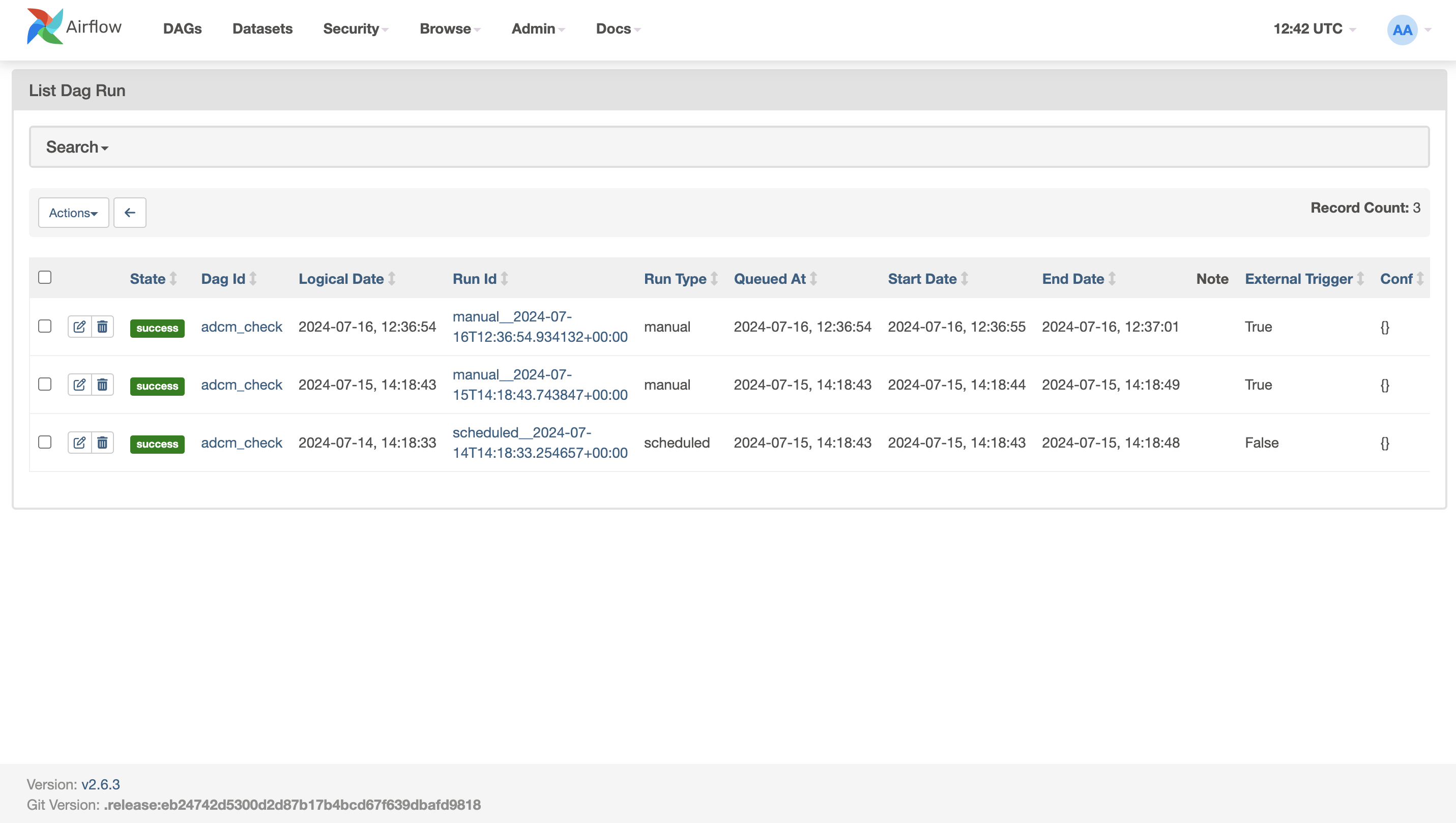Open the Actions dropdown menu
Image resolution: width=1456 pixels, height=823 pixels.
click(x=73, y=213)
